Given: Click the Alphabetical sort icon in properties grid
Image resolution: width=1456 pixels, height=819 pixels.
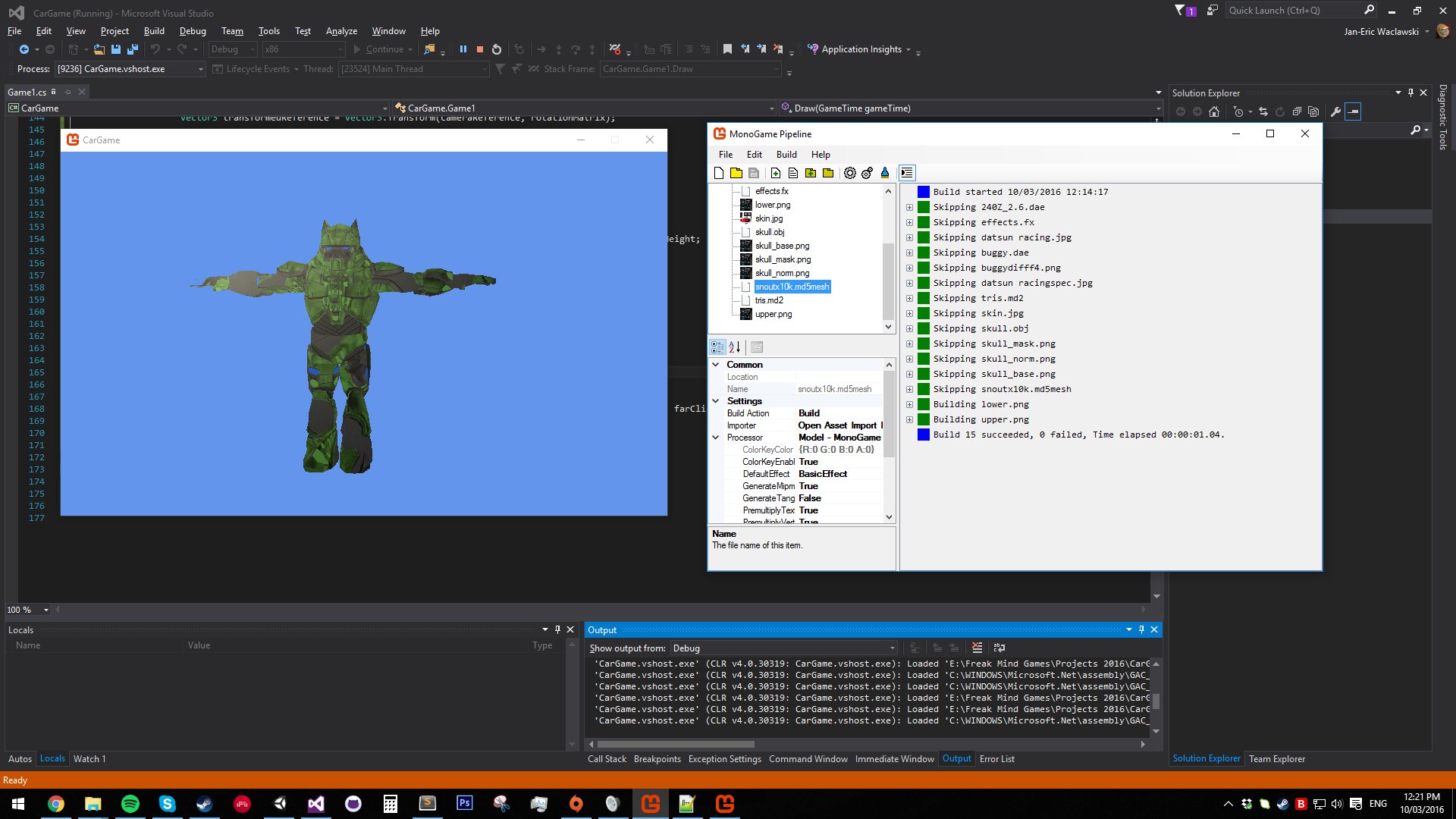Looking at the screenshot, I should point(734,347).
